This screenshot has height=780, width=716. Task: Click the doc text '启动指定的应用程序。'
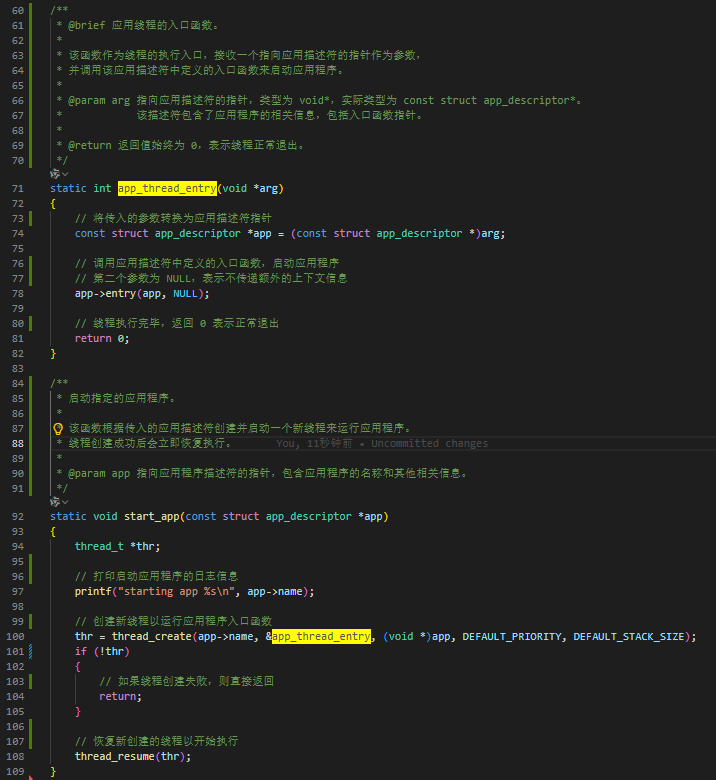click(x=122, y=398)
